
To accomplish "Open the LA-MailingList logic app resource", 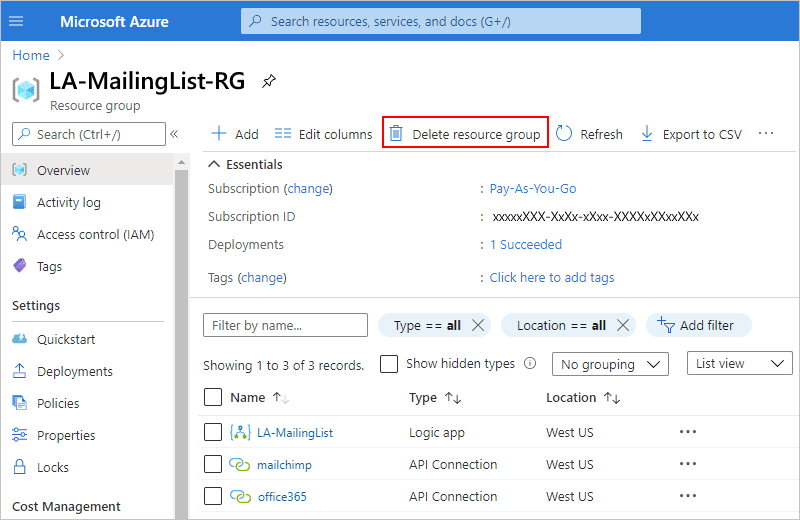I will [x=295, y=433].
